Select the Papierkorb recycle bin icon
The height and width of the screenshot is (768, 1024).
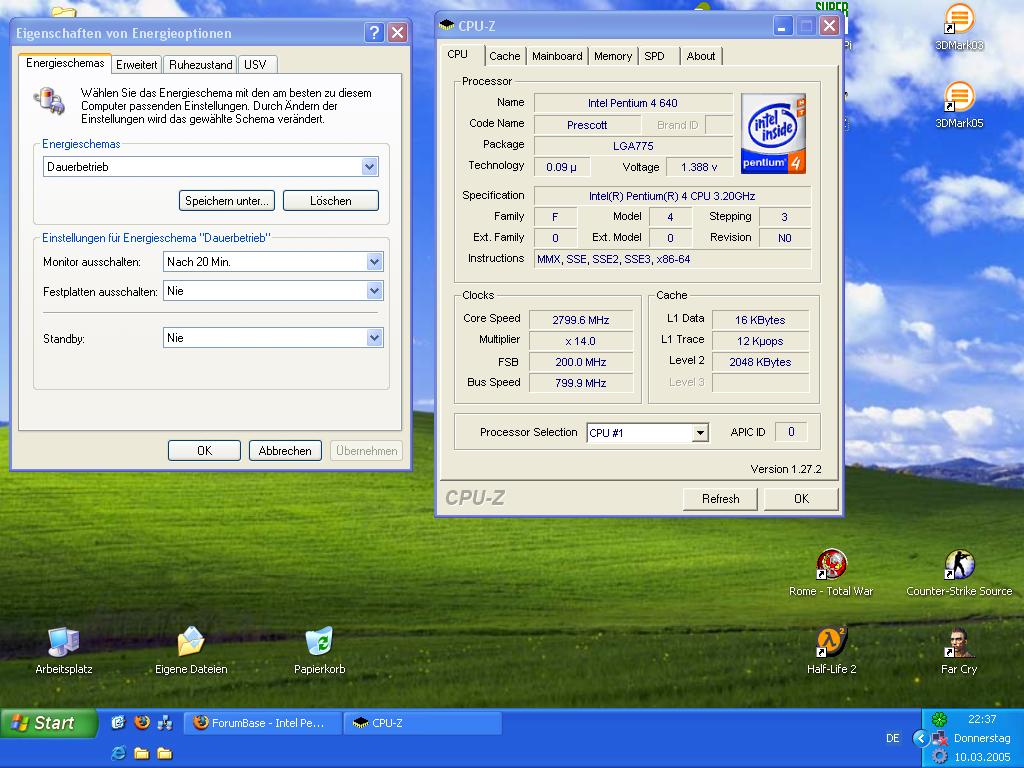click(x=319, y=650)
